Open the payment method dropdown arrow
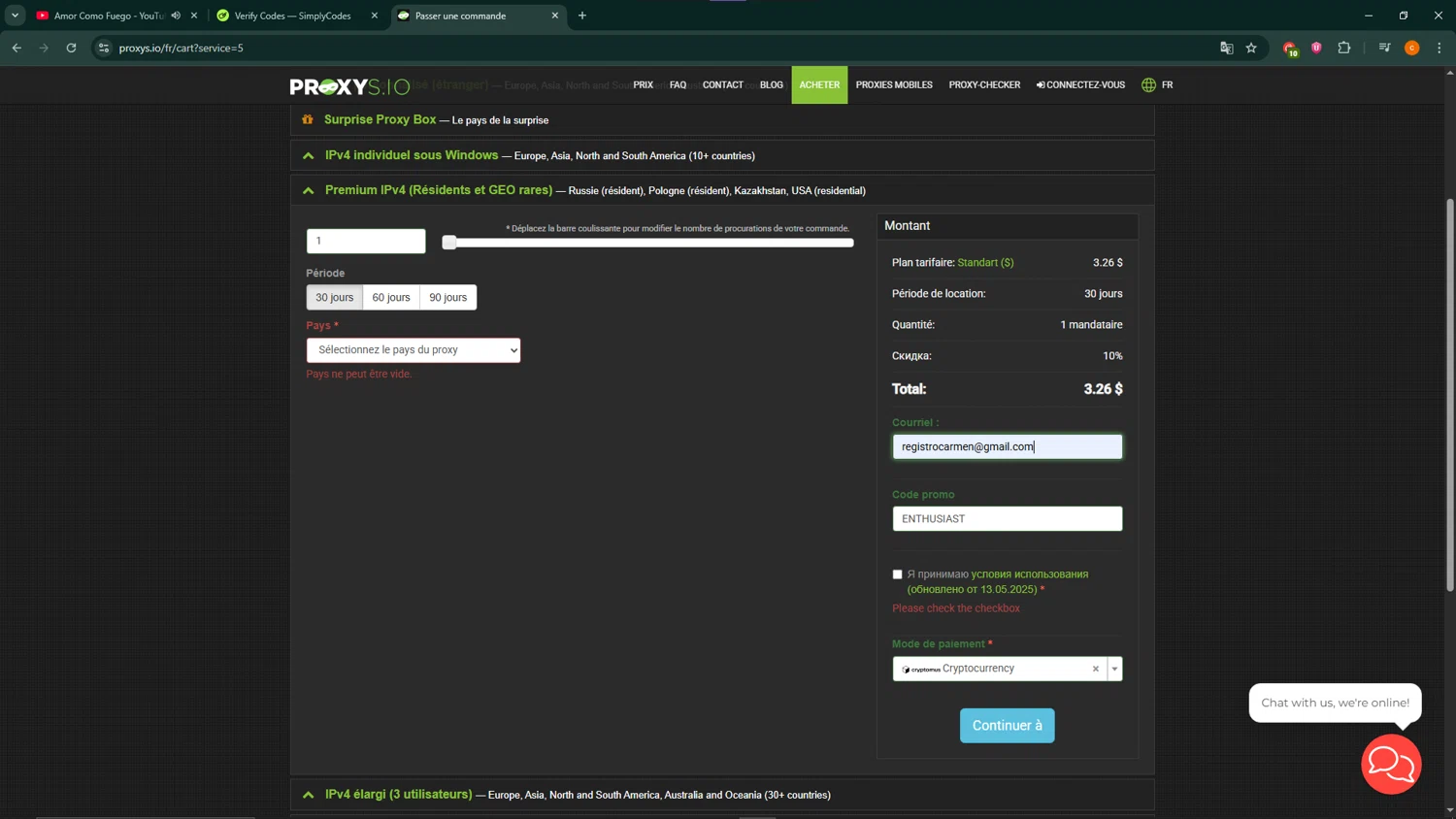 point(1114,669)
